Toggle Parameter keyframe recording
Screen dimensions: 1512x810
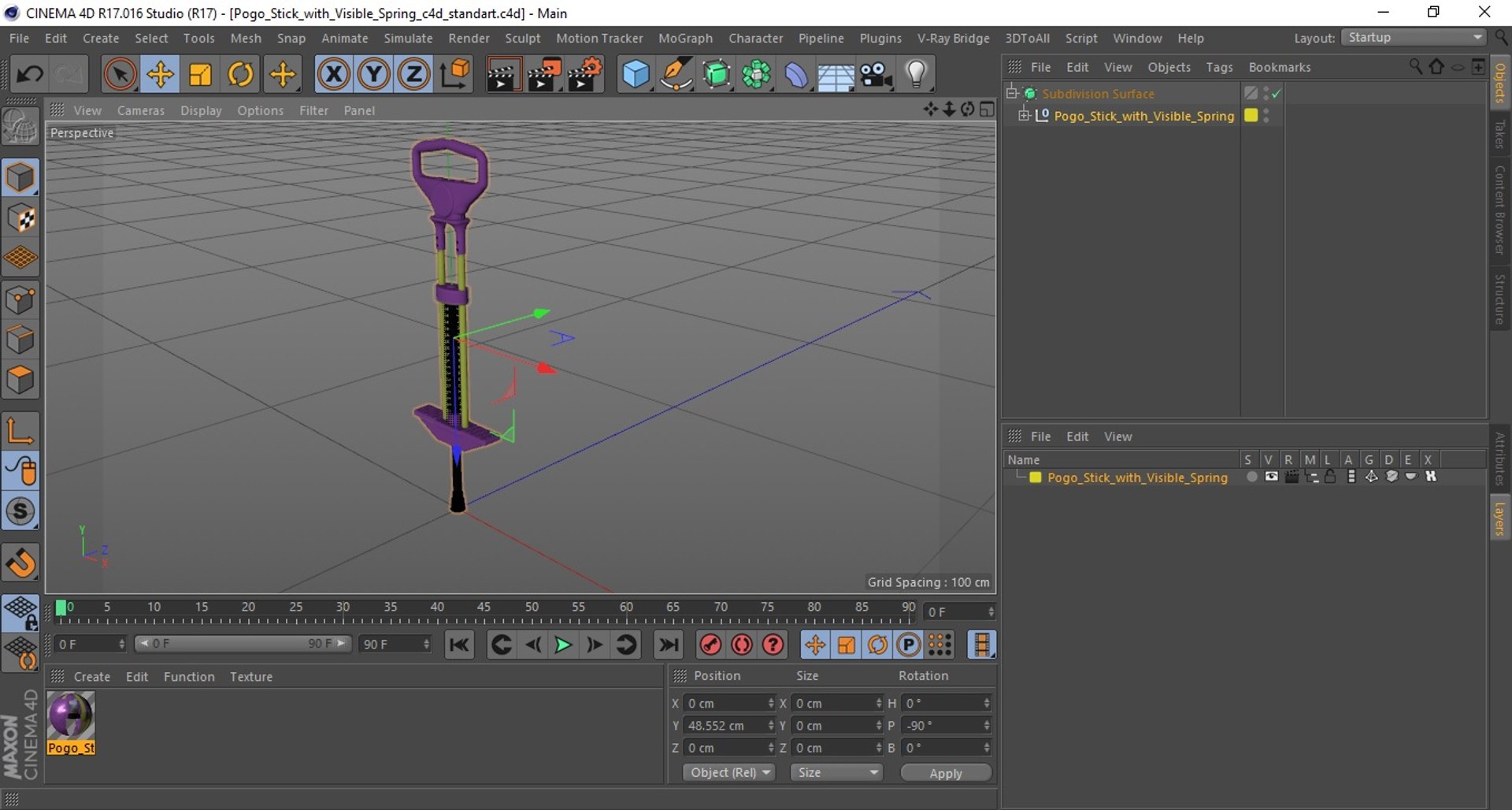(908, 645)
